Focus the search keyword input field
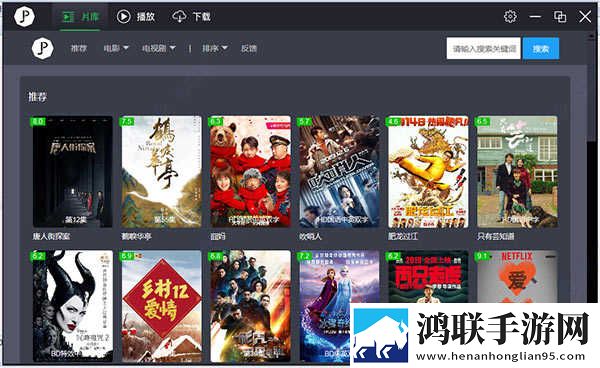The width and height of the screenshot is (600, 368). (x=483, y=49)
